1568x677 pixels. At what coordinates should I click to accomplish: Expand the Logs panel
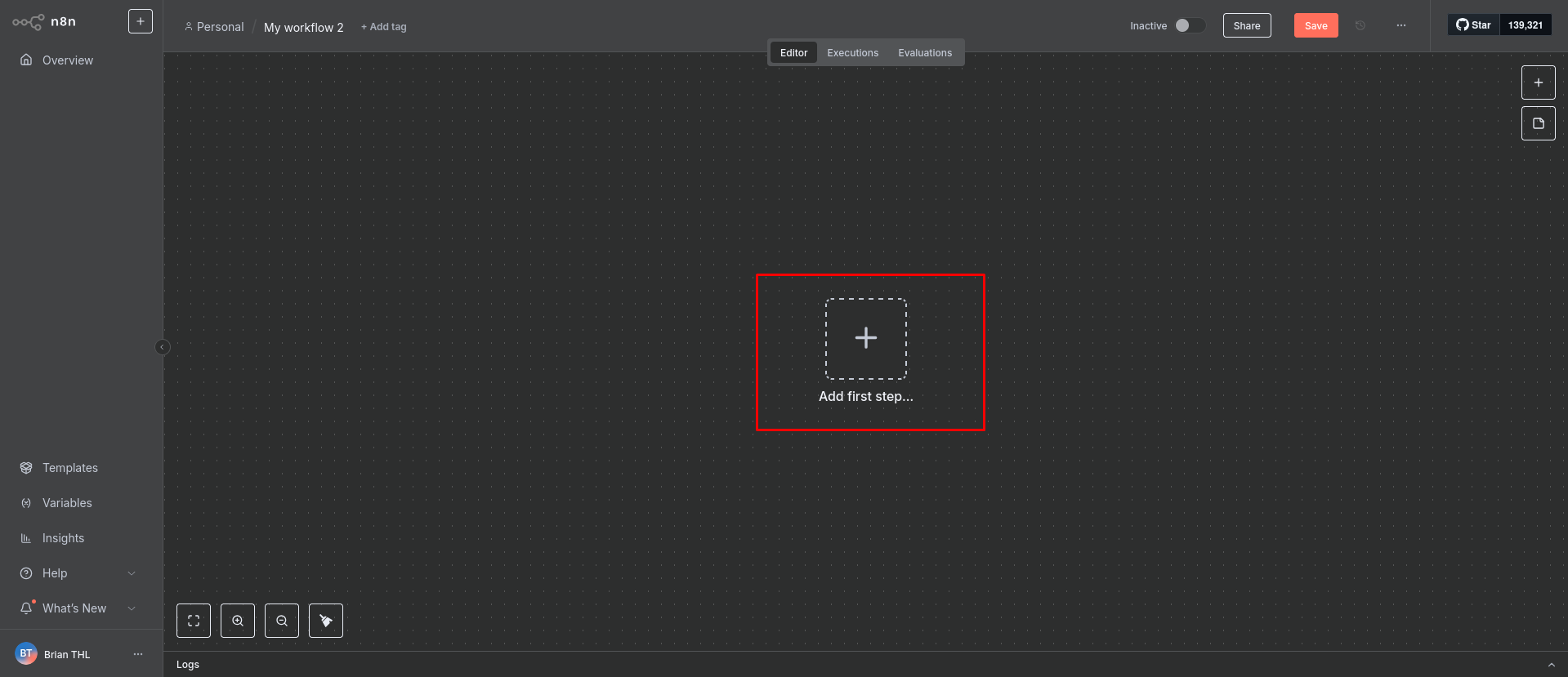tap(1551, 665)
